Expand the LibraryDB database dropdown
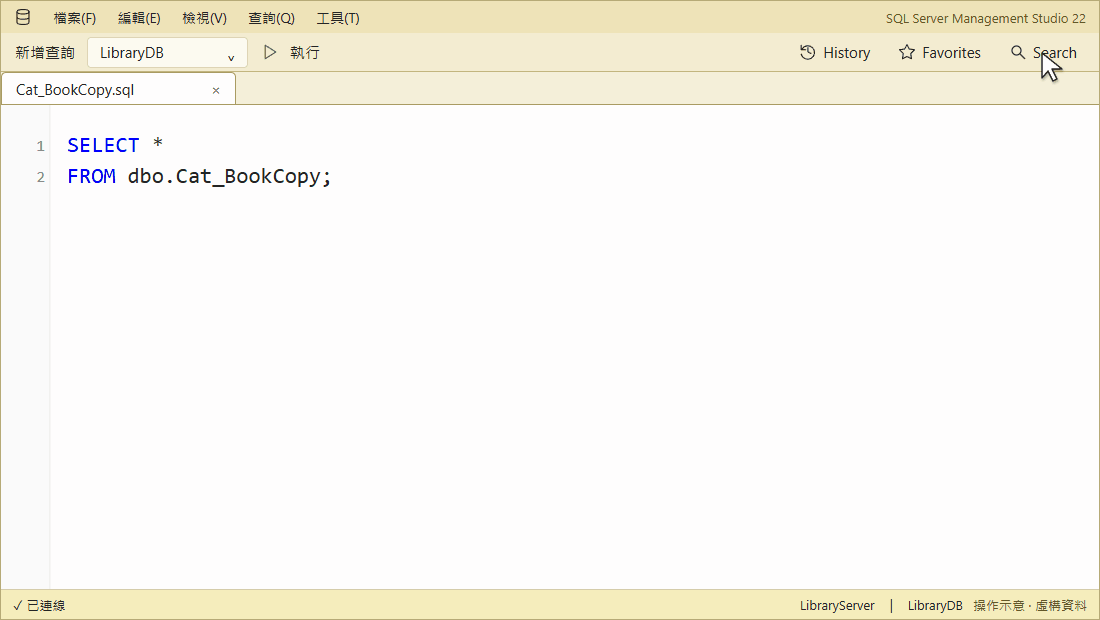 tap(167, 53)
